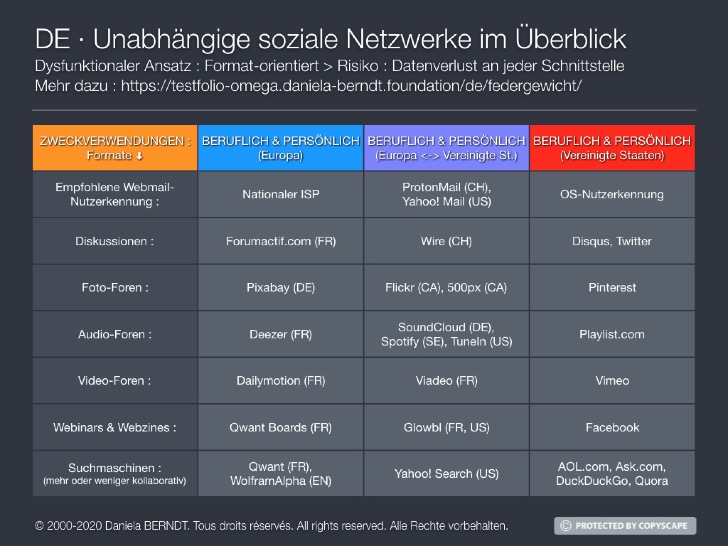Click the Suchmaschinen row label

pos(115,467)
